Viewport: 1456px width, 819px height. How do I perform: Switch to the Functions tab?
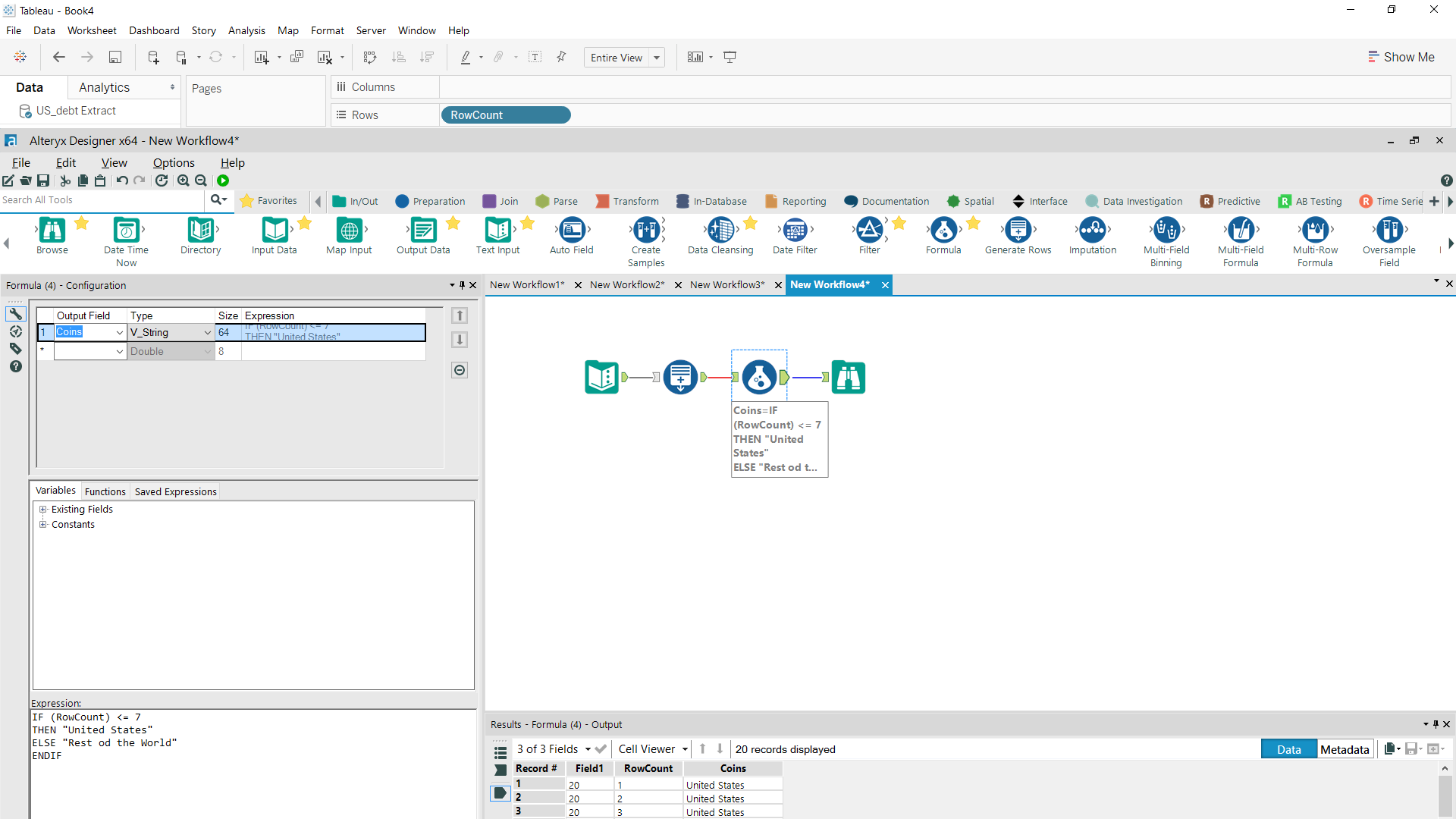click(x=105, y=491)
